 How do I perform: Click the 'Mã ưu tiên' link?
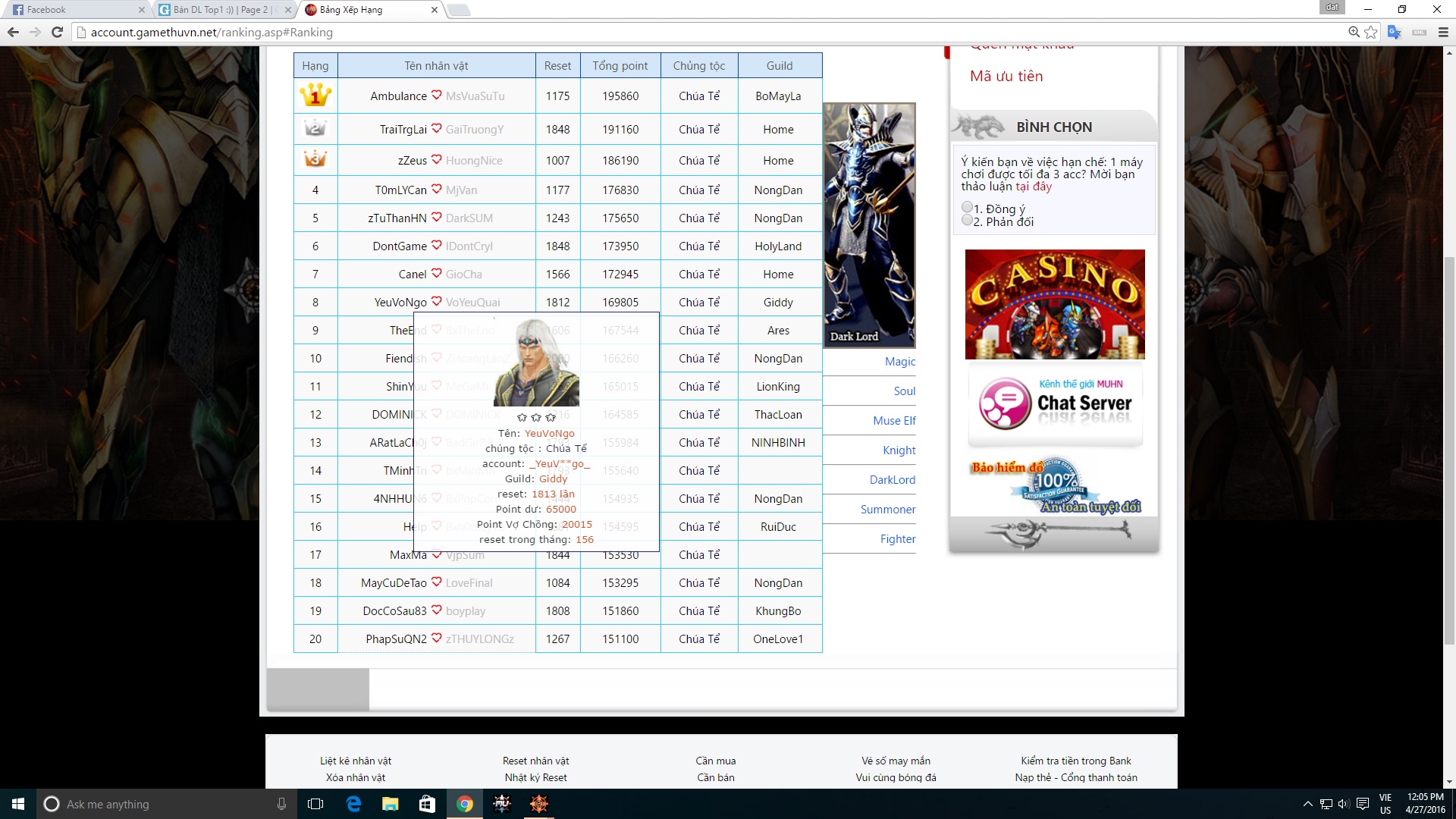tap(1006, 76)
